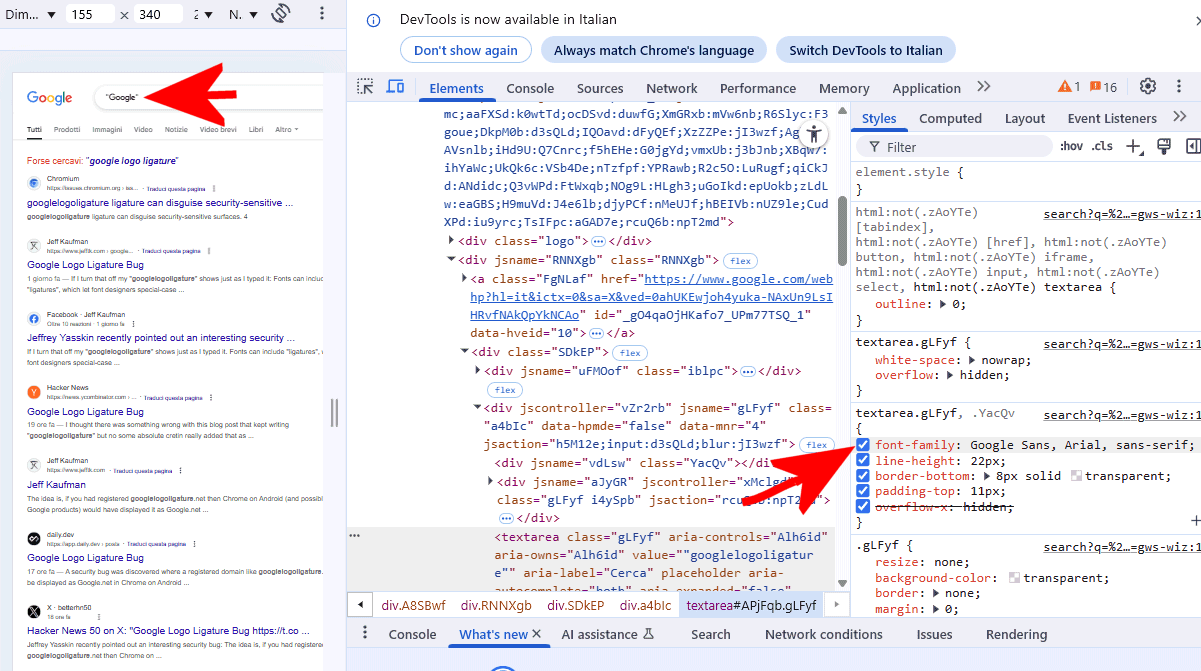Image resolution: width=1201 pixels, height=671 pixels.
Task: Click the new style rule plus icon
Action: click(1135, 147)
